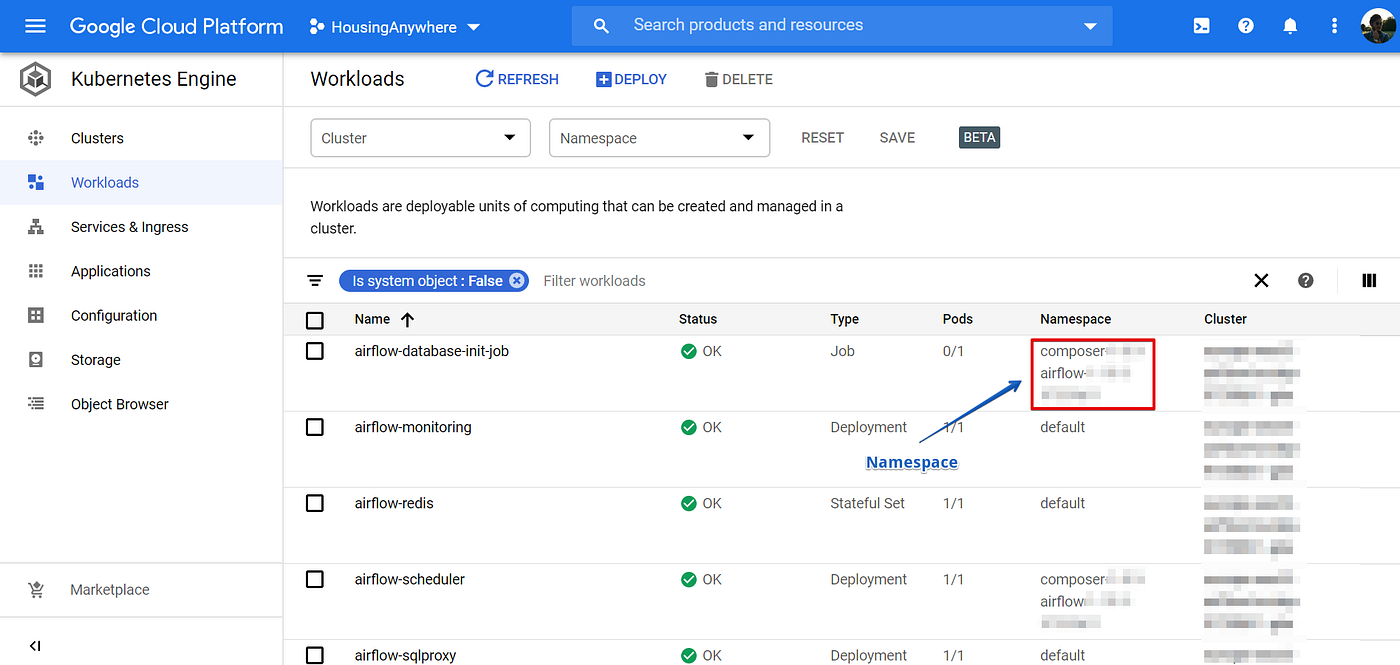This screenshot has width=1400, height=665.
Task: Open the Services & Ingress section
Action: click(x=129, y=227)
